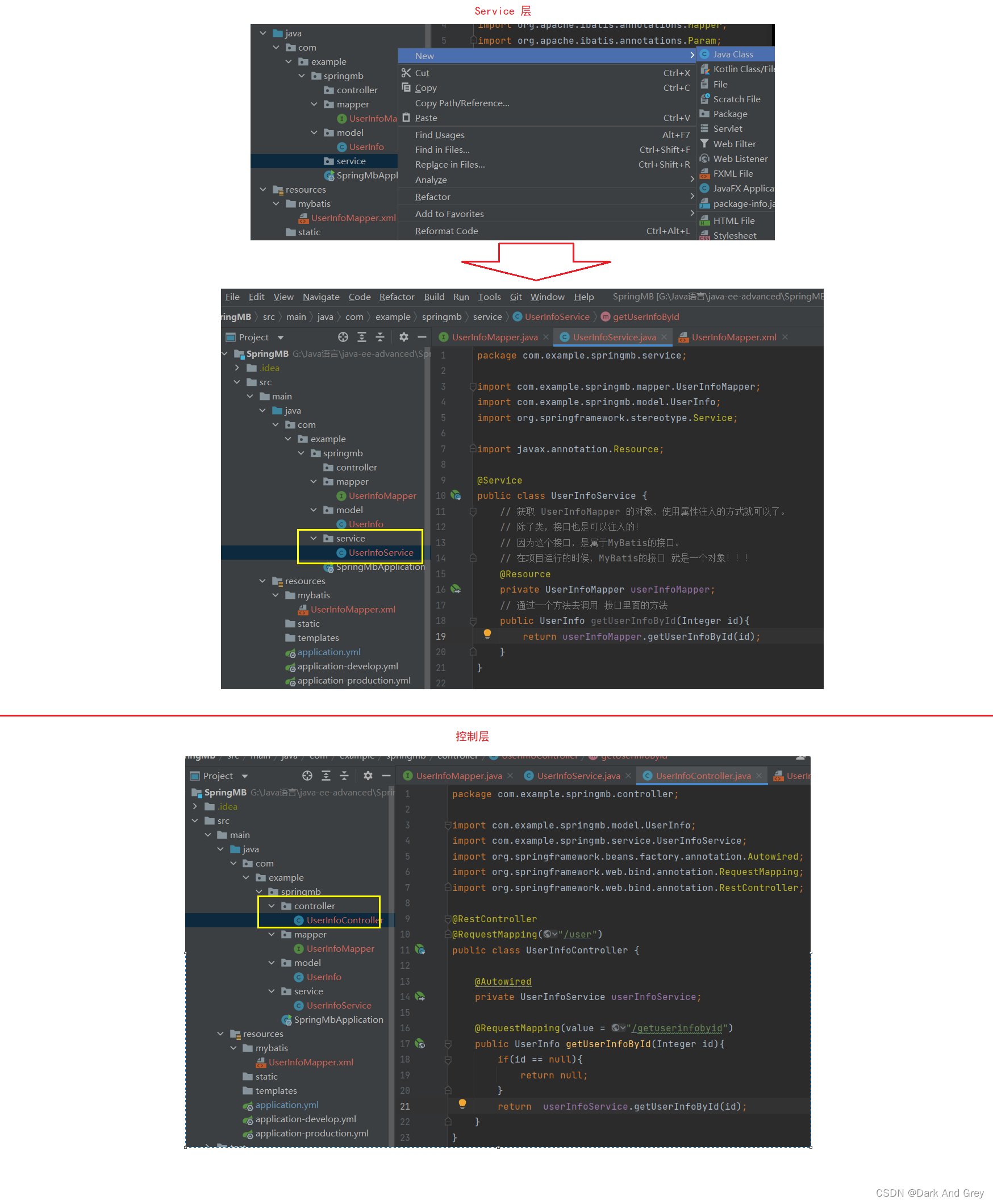Viewport: 993px width, 1204px height.
Task: Hide the Project panel with minus icon in middle window
Action: tap(422, 337)
